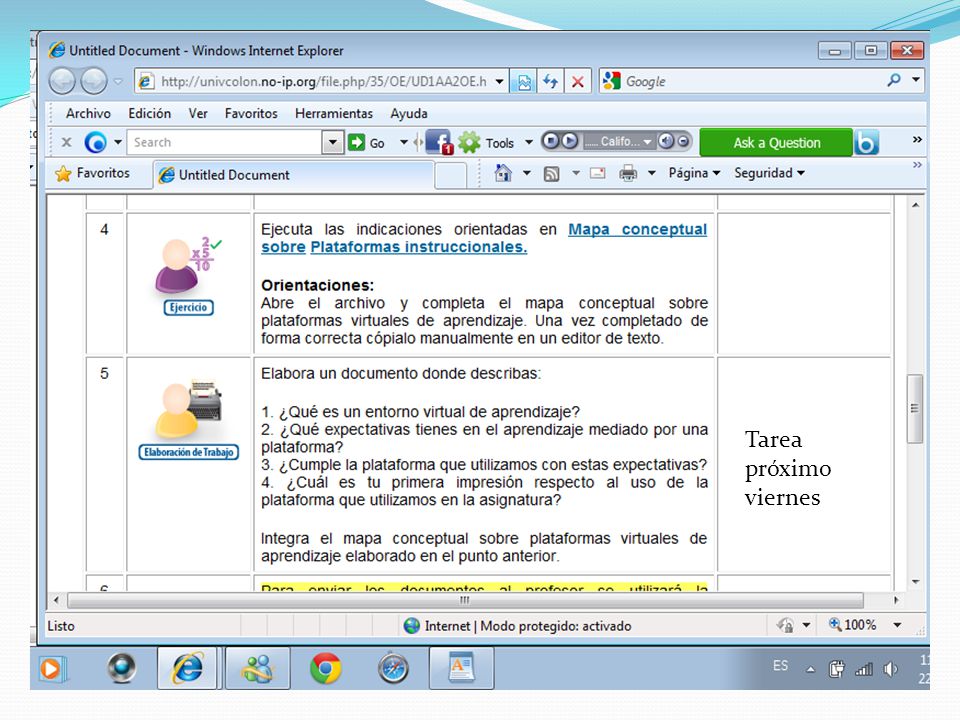Open the Favoritos menu in menu bar
The width and height of the screenshot is (960, 720).
[x=251, y=113]
